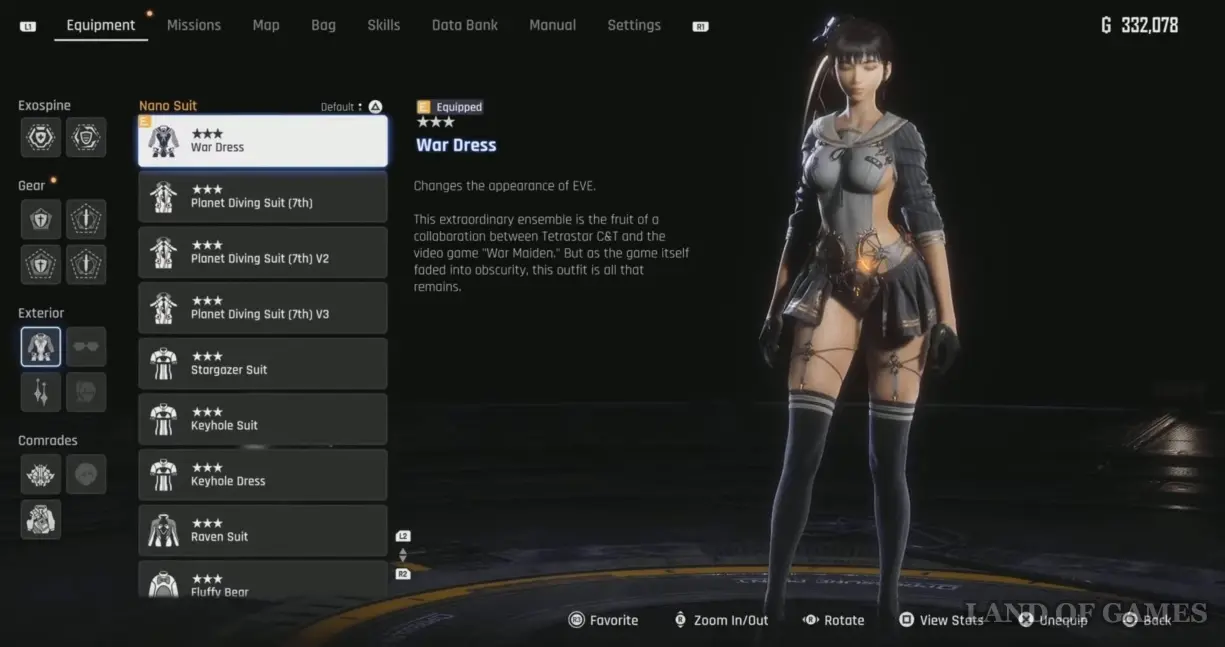1225x647 pixels.
Task: Click the Equipped status badge
Action: click(450, 107)
